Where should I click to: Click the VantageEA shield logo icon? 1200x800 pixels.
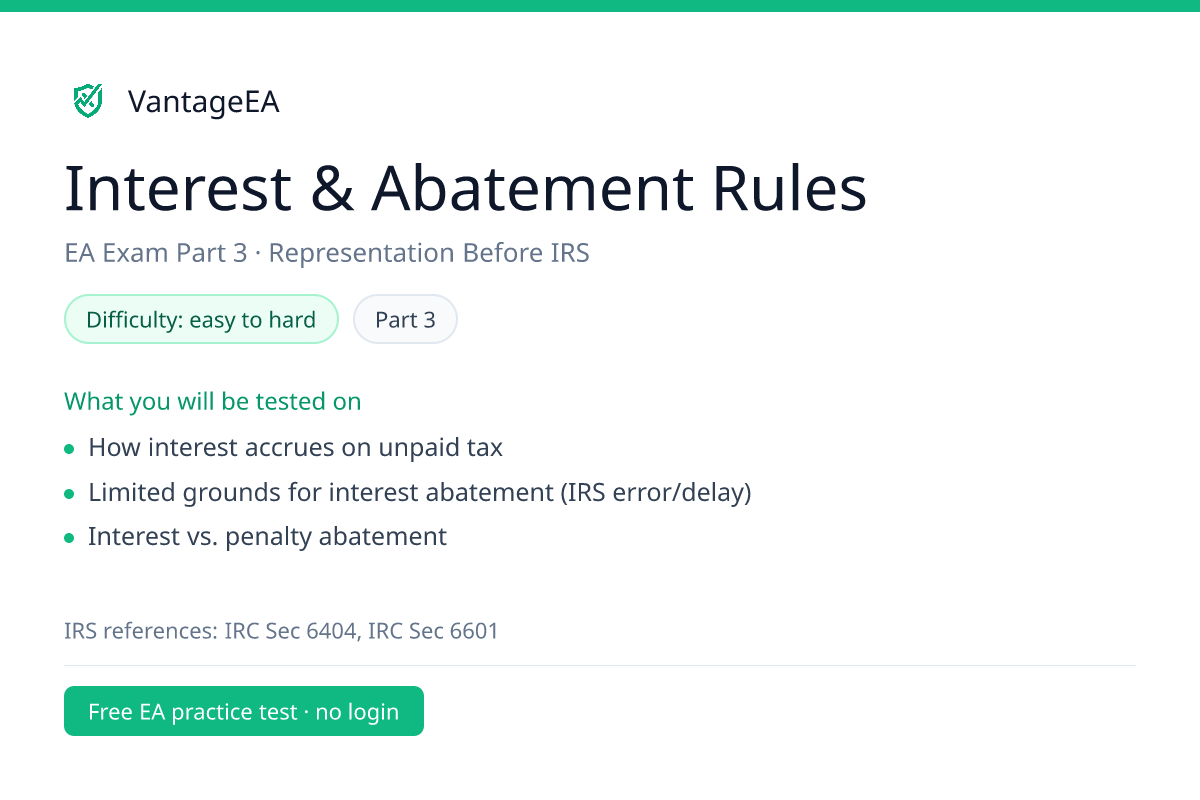coord(88,100)
